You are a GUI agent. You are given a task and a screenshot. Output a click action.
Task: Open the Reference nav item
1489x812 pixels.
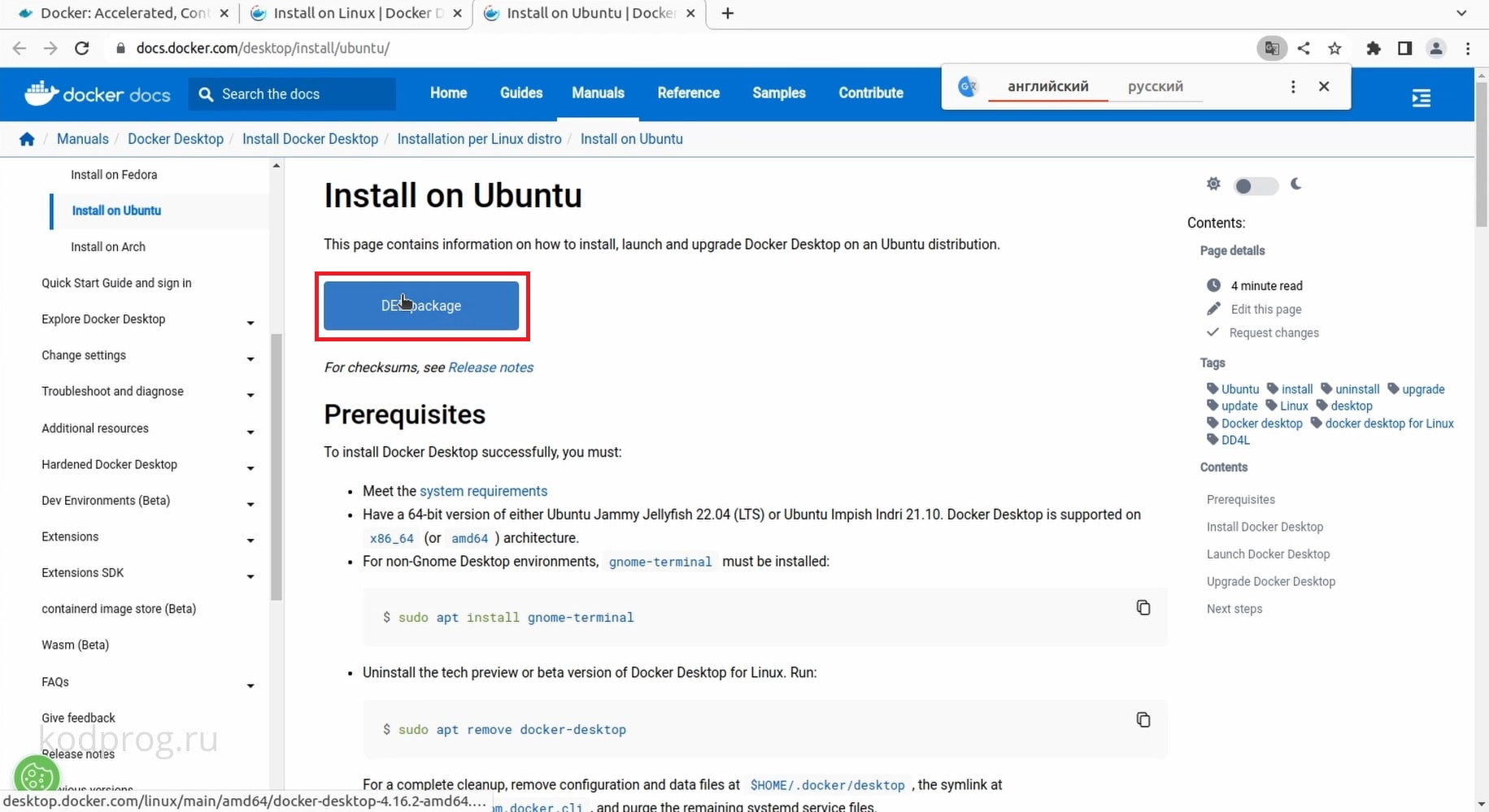[688, 93]
